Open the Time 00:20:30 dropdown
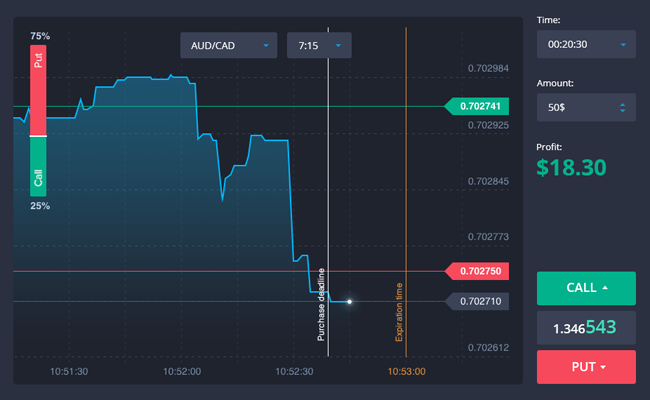Screen dimensions: 650x400 586,44
